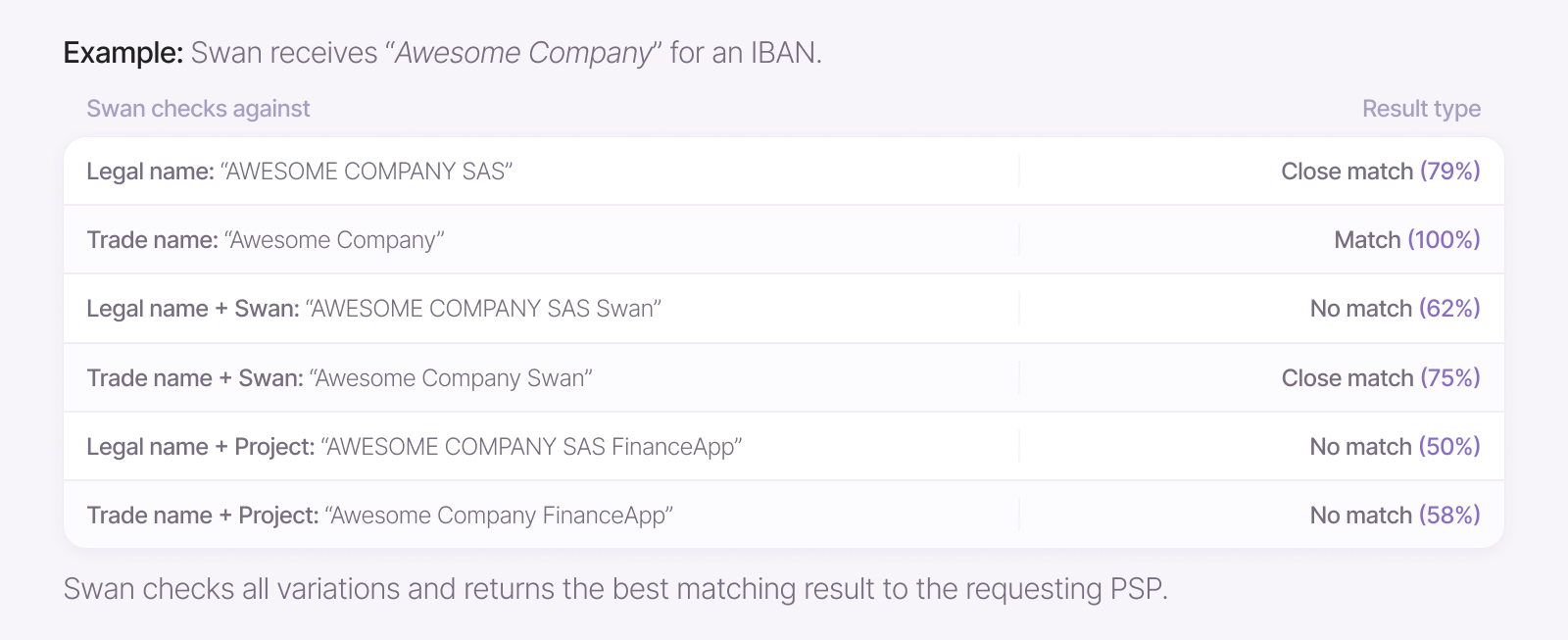Click the Result type column header
The height and width of the screenshot is (640, 1568).
tap(1421, 109)
